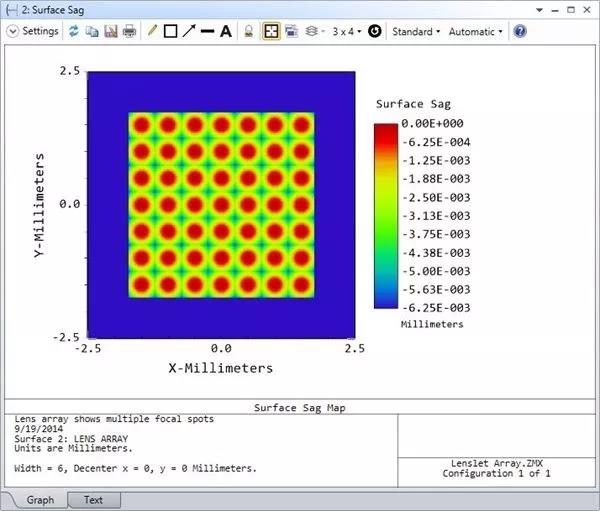Viewport: 600px width, 511px height.
Task: Click the Surface Sag color scale bar
Action: 385,215
